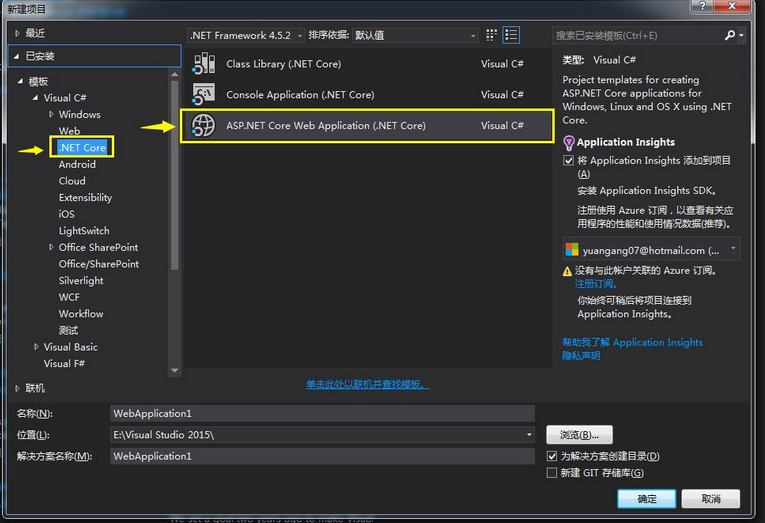The image size is (765, 523).
Task: Switch to small icons view
Action: point(491,35)
